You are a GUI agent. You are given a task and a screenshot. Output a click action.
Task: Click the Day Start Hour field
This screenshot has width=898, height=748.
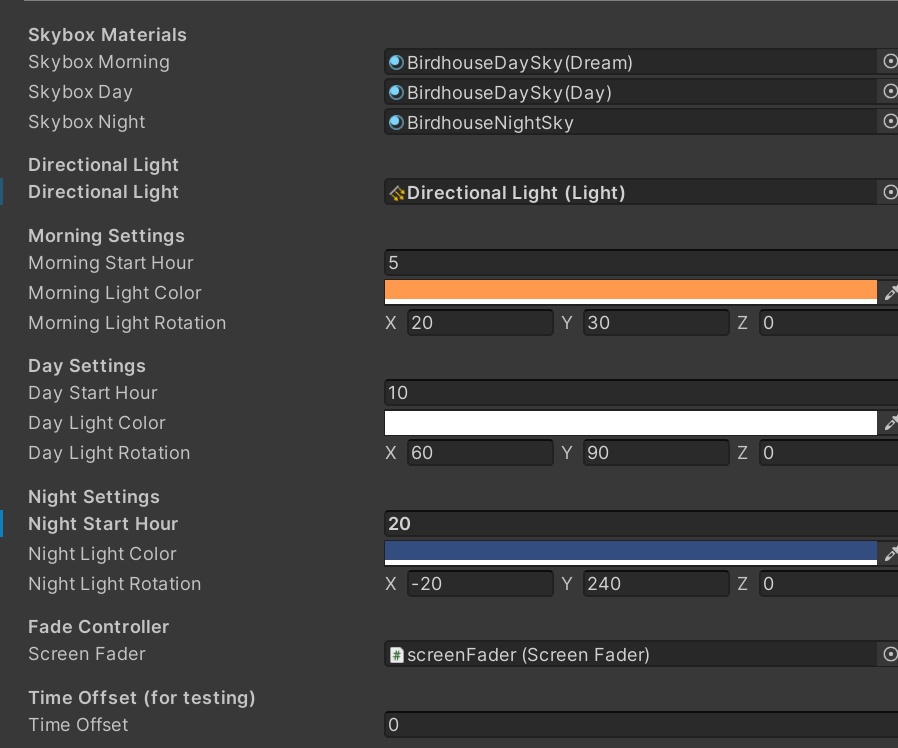(640, 393)
